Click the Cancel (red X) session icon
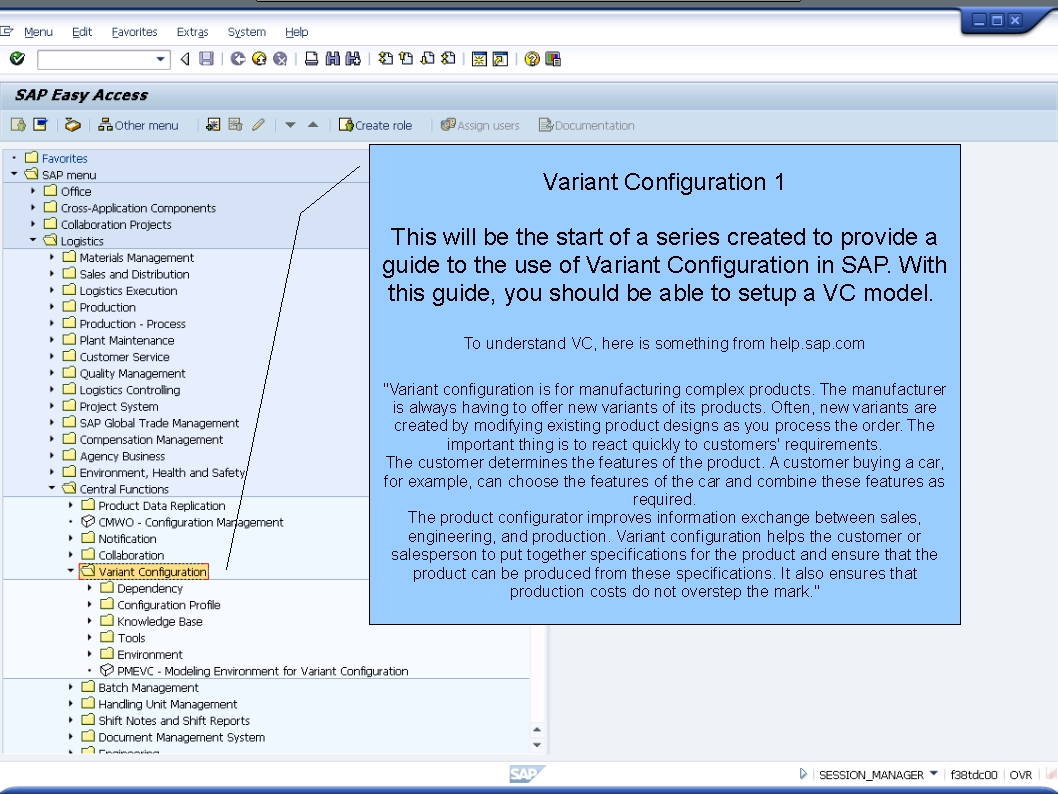Viewport: 1058px width, 794px height. coord(279,58)
